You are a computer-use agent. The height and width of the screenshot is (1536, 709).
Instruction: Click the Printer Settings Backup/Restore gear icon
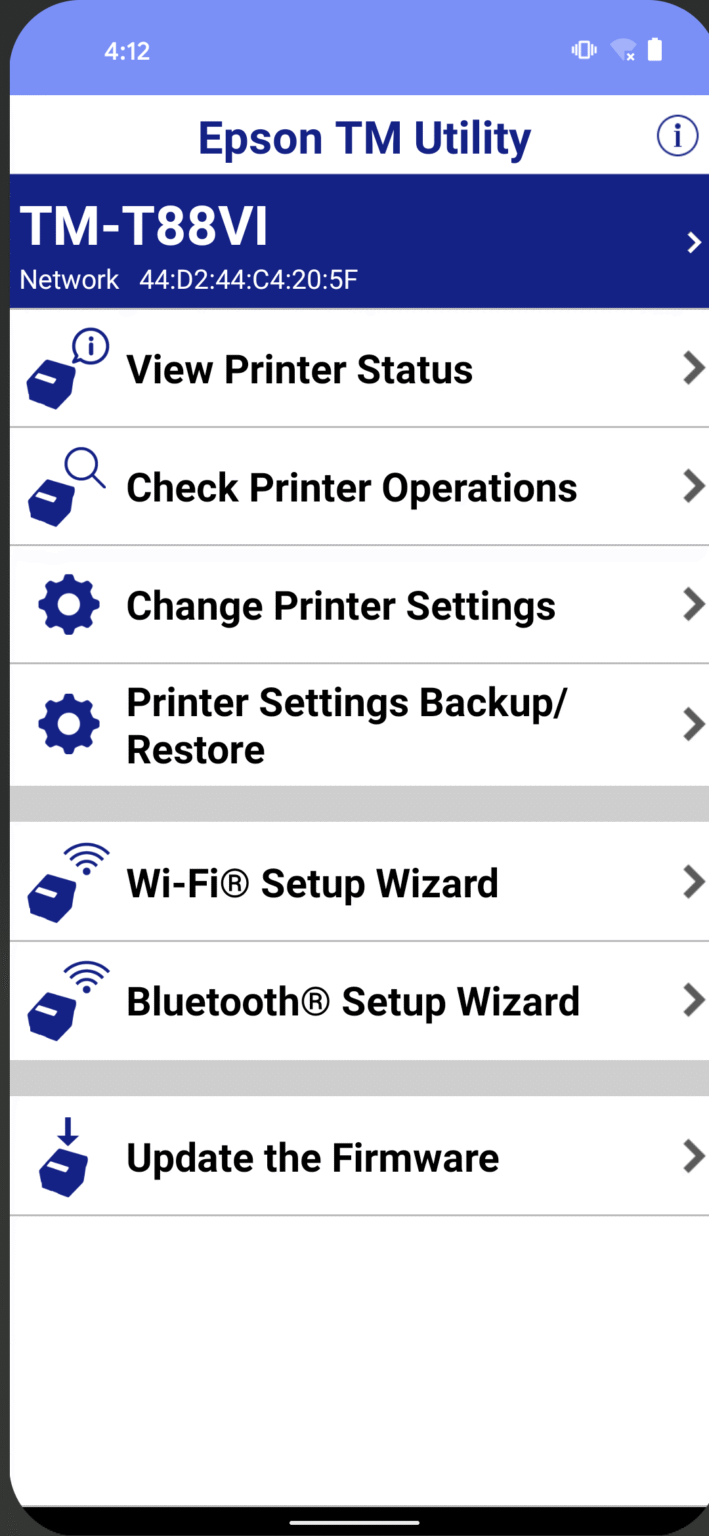click(67, 723)
